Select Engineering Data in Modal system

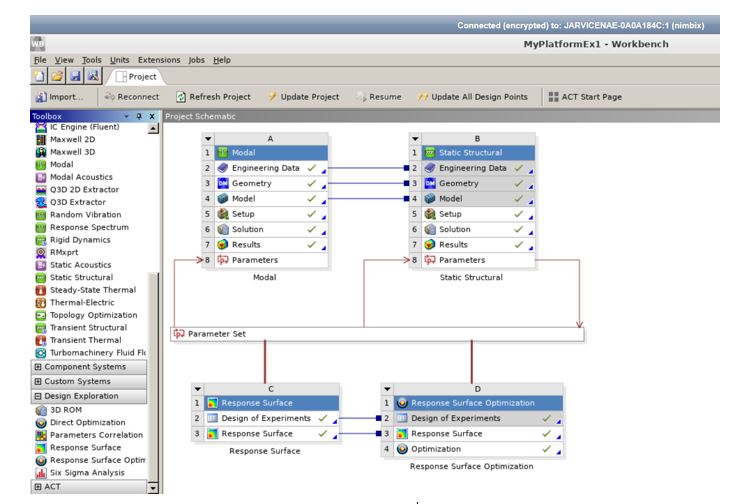(x=270, y=168)
